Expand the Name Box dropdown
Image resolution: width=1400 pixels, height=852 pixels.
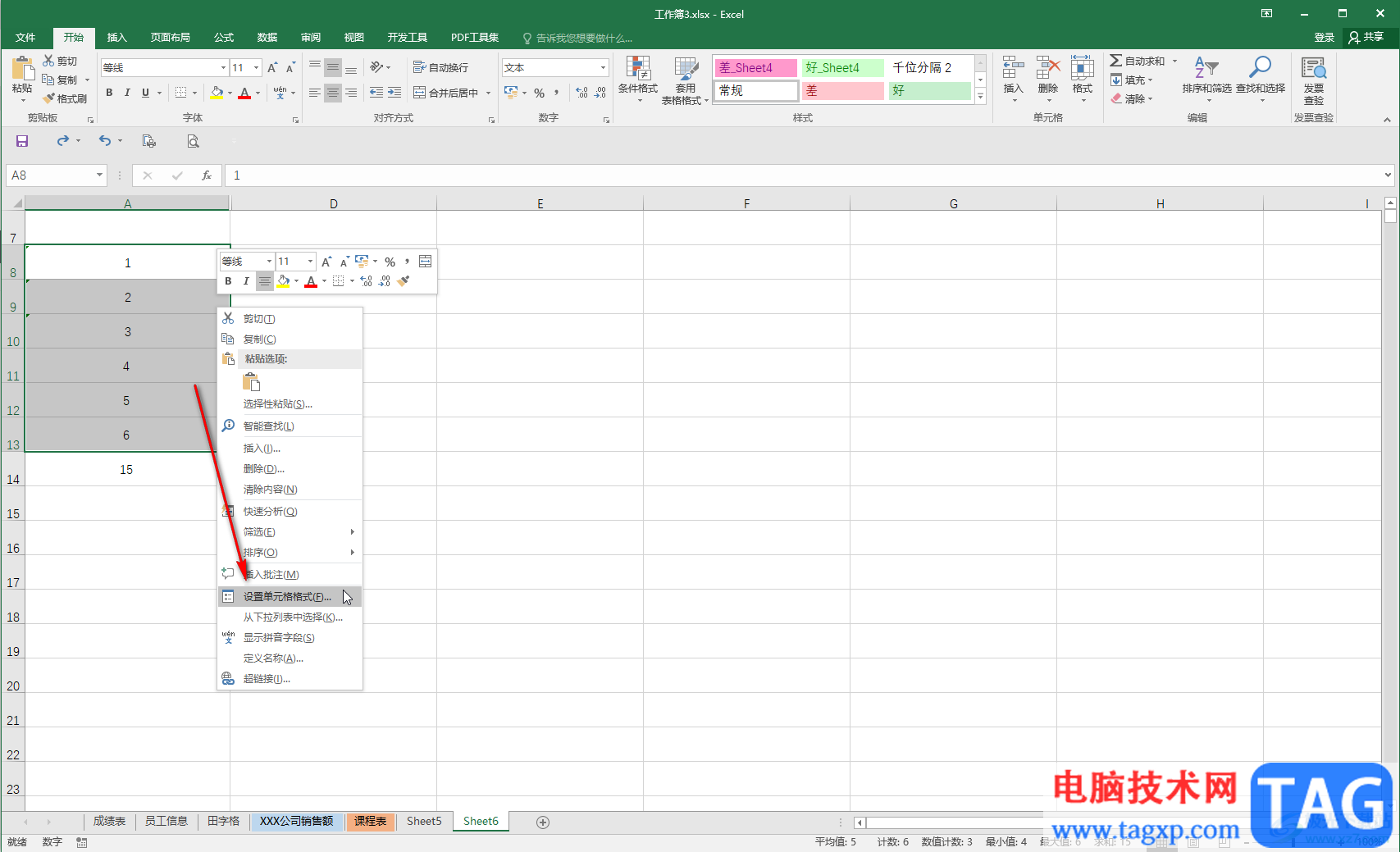[x=99, y=175]
